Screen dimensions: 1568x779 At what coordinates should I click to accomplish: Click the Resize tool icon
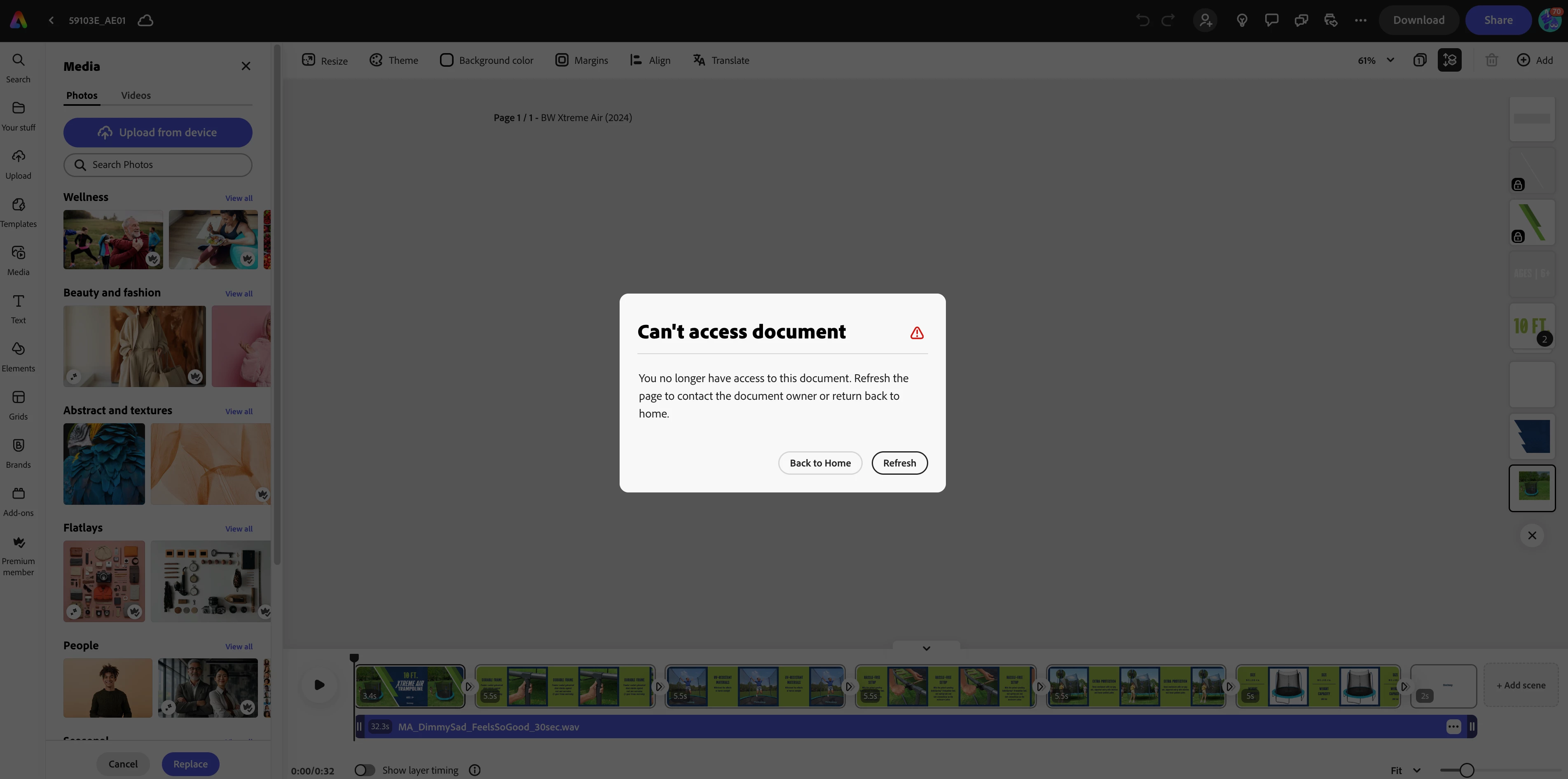309,60
